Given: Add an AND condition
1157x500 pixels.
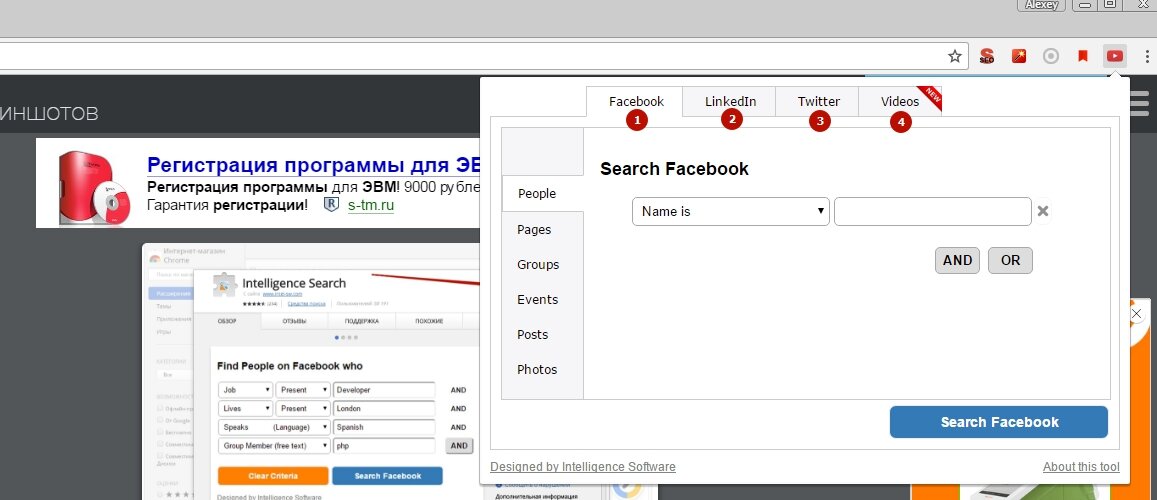Looking at the screenshot, I should point(957,260).
